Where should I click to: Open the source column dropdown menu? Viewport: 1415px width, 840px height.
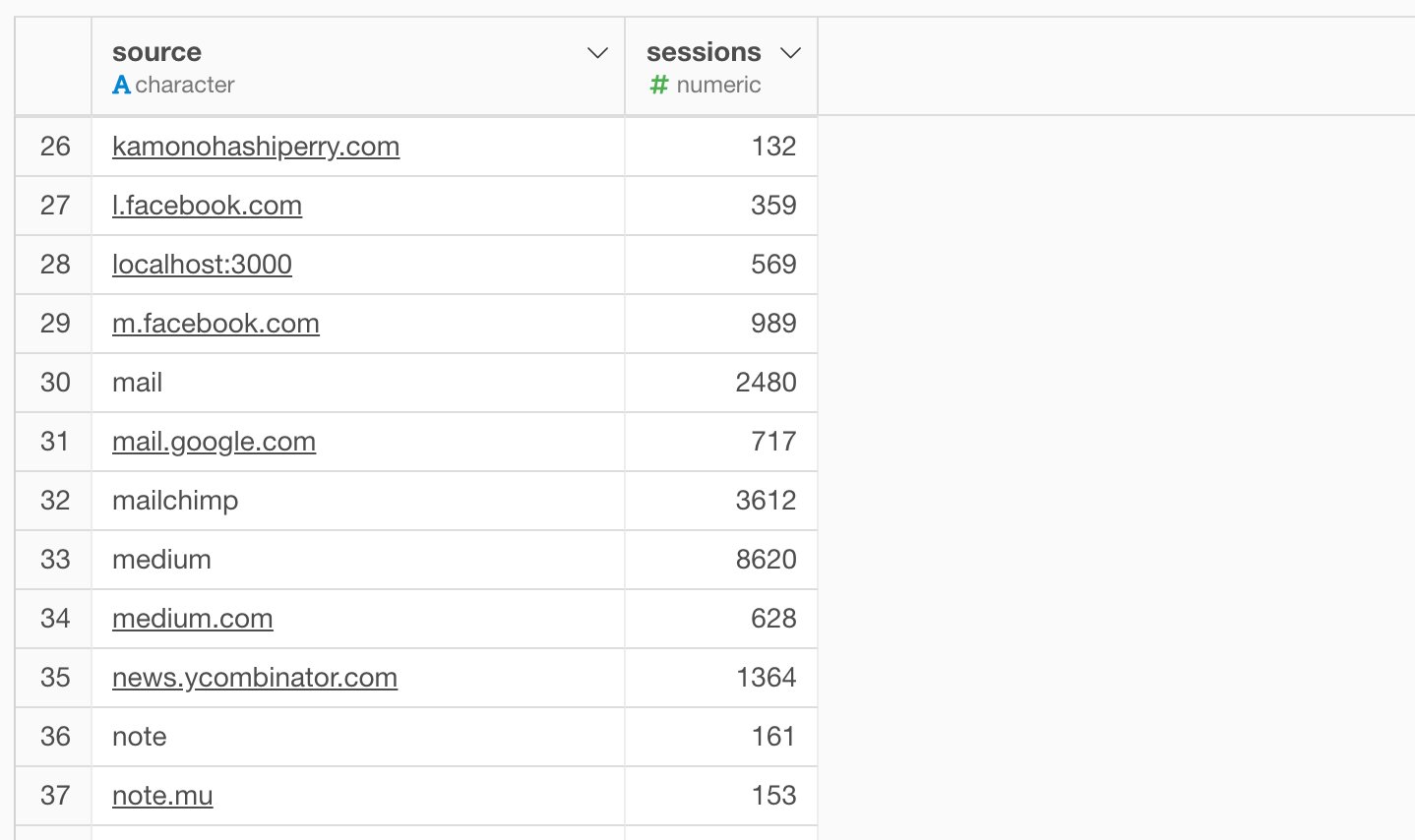pyautogui.click(x=597, y=53)
